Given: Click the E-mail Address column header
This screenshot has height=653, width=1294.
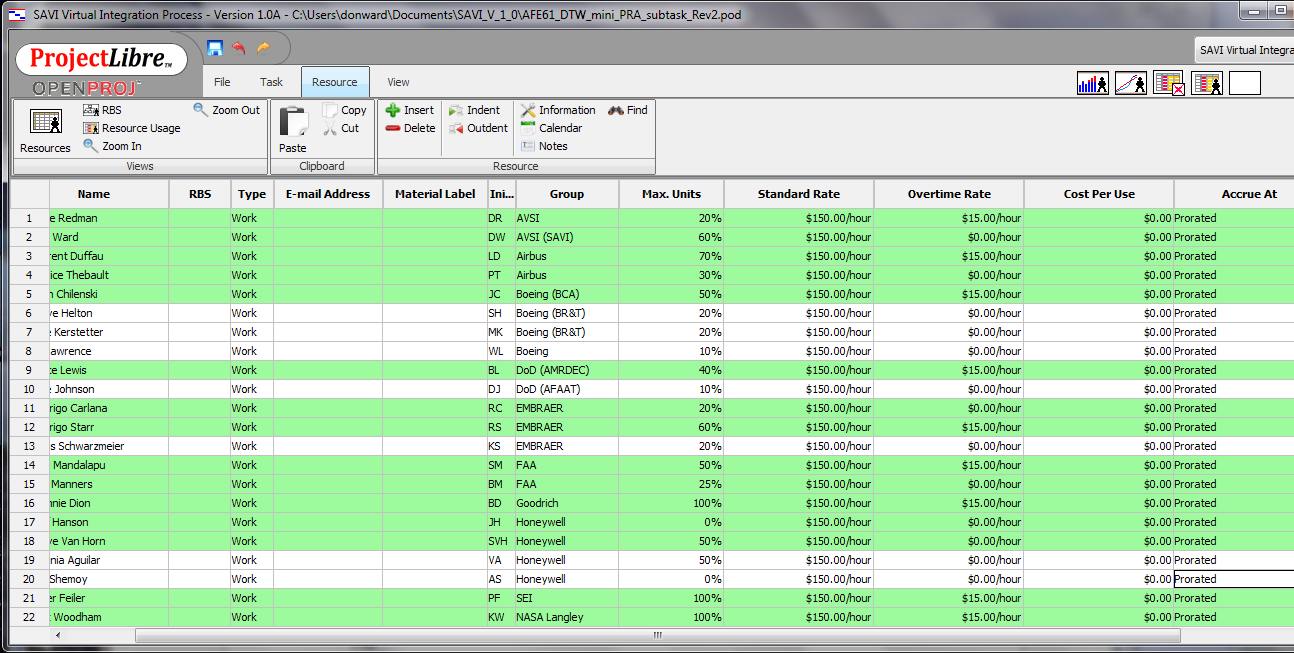Looking at the screenshot, I should coord(328,194).
